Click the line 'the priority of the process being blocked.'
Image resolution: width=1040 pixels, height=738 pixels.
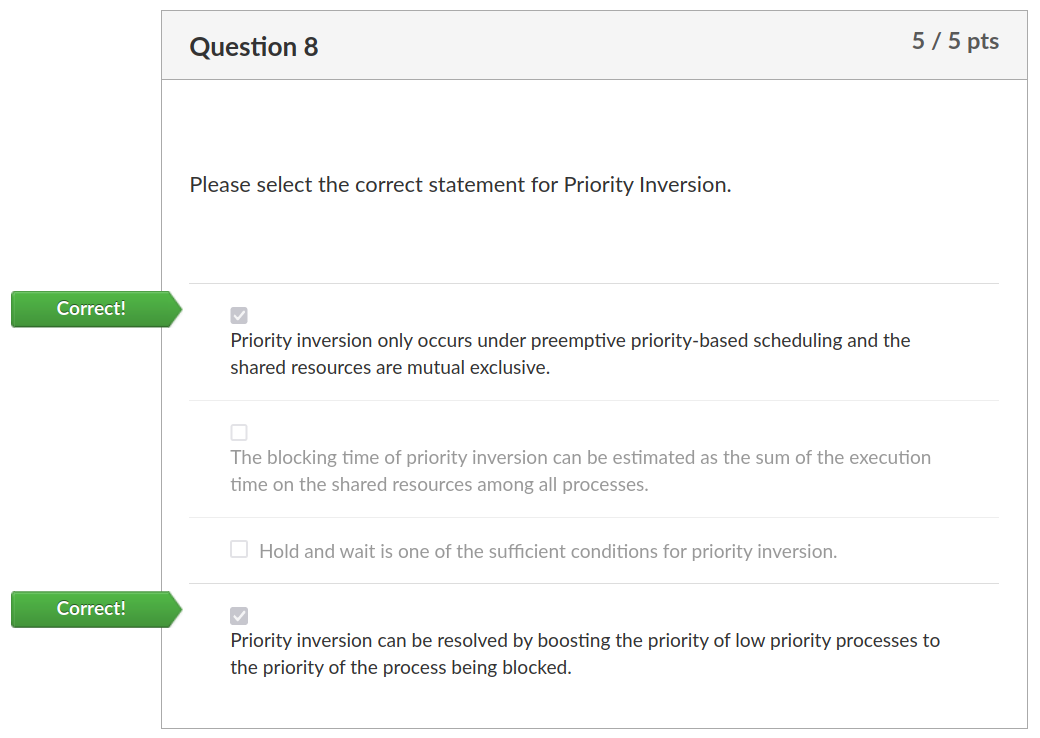pyautogui.click(x=401, y=668)
